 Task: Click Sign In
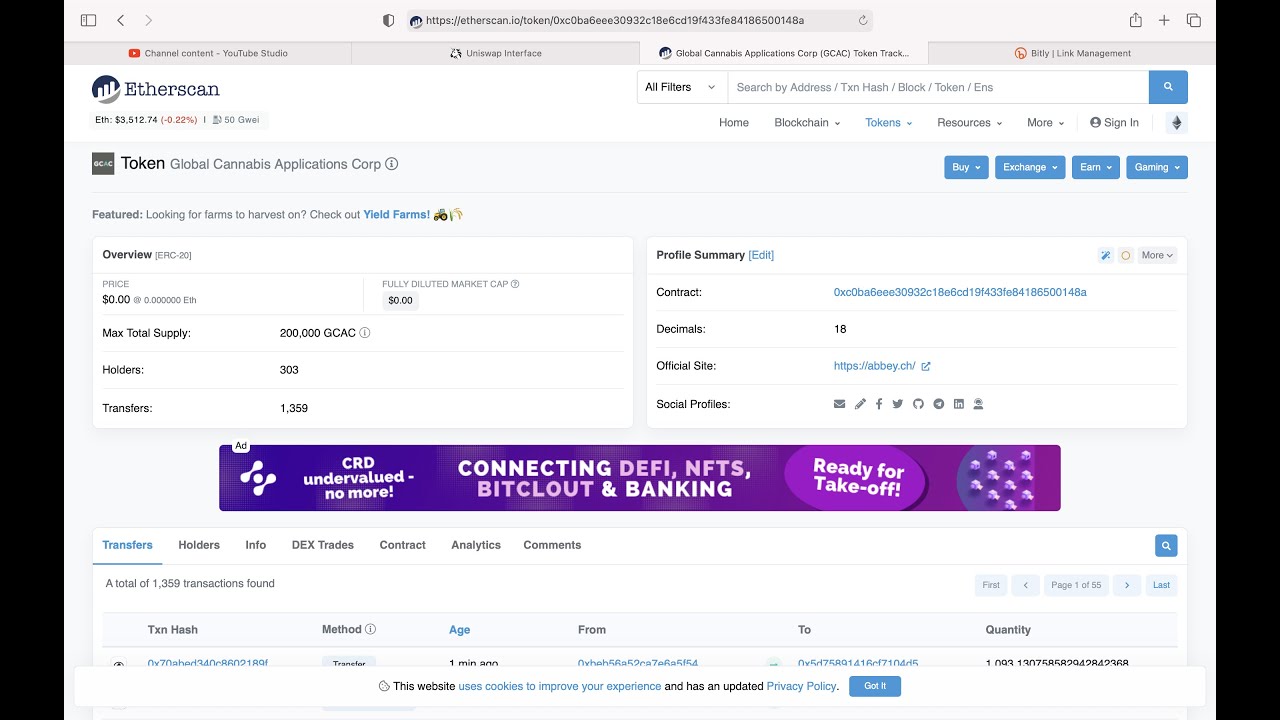1114,122
